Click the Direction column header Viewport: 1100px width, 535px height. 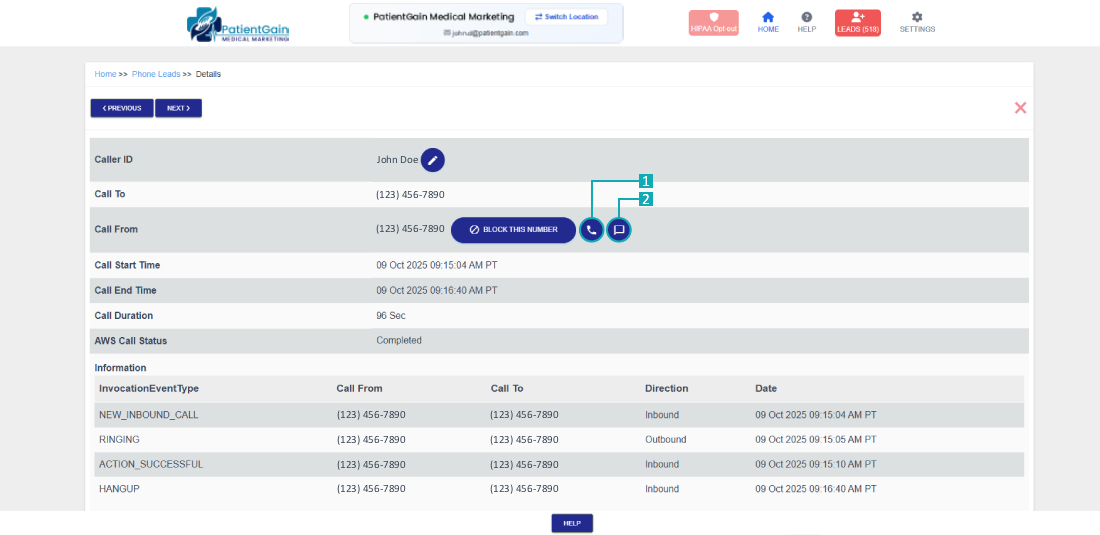pos(666,388)
